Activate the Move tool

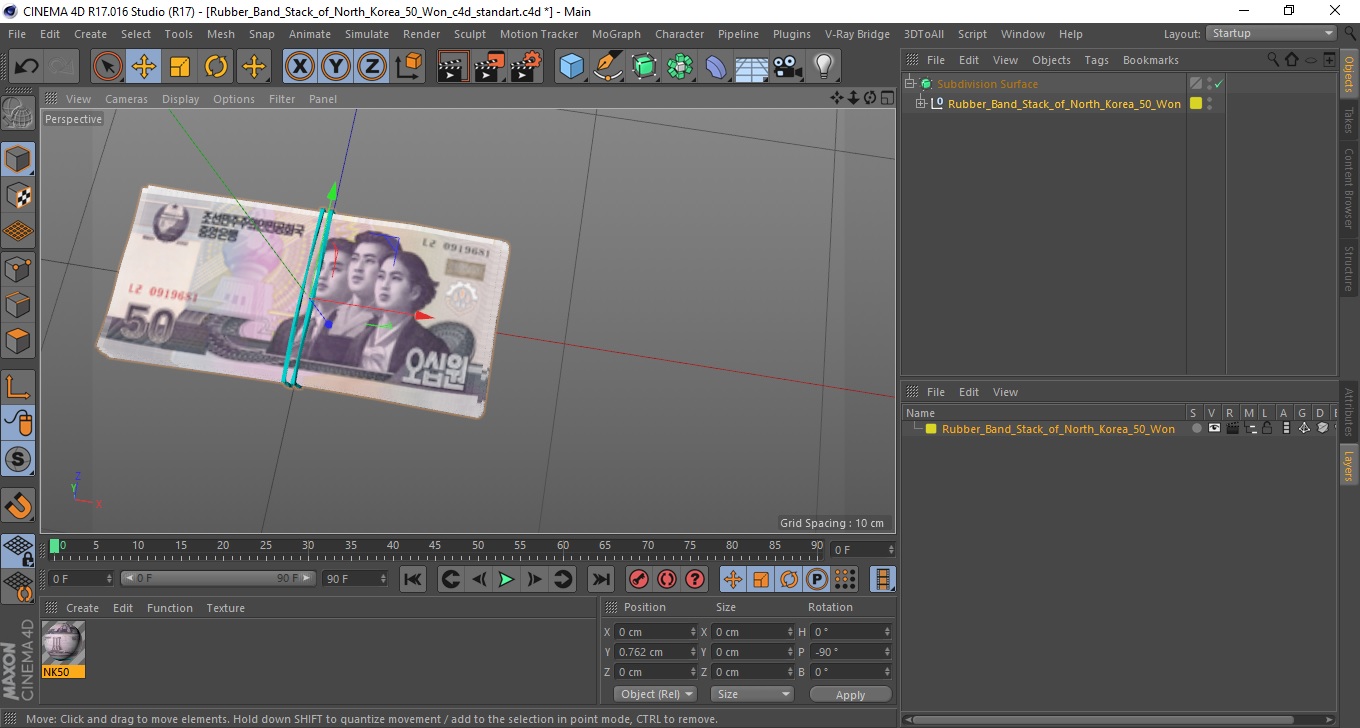point(144,67)
